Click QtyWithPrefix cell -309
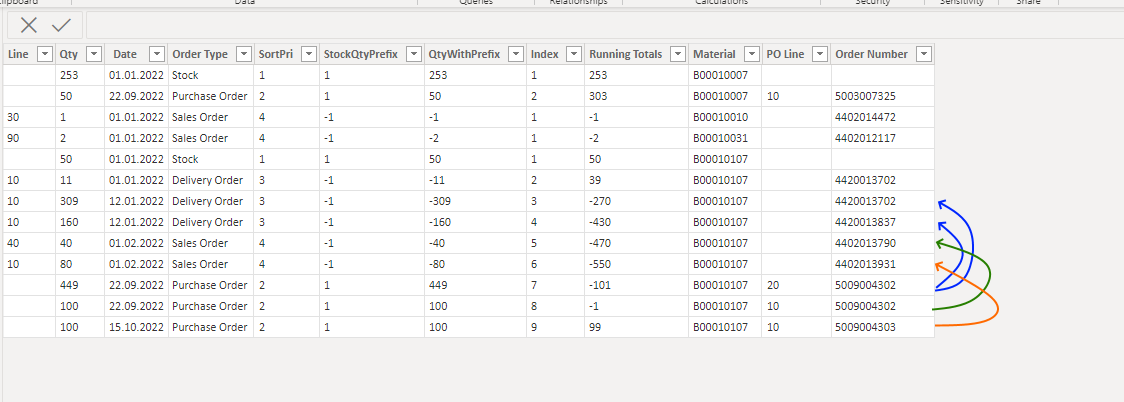The width and height of the screenshot is (1124, 402). (x=475, y=201)
